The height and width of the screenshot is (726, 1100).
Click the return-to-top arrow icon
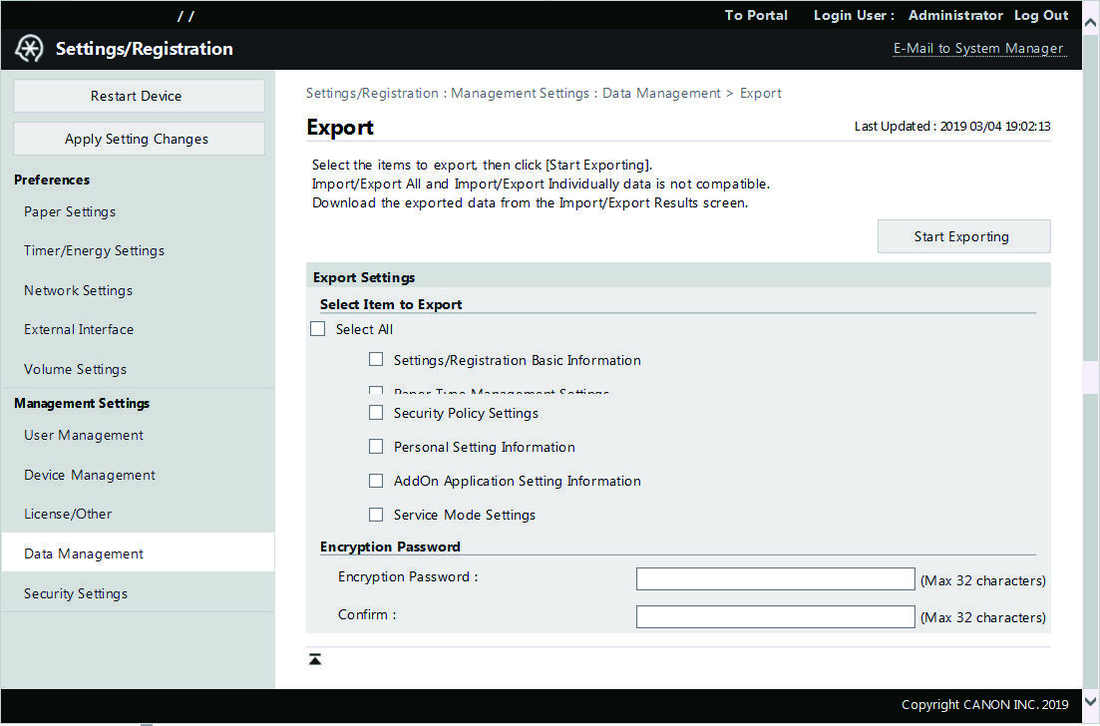click(x=315, y=659)
